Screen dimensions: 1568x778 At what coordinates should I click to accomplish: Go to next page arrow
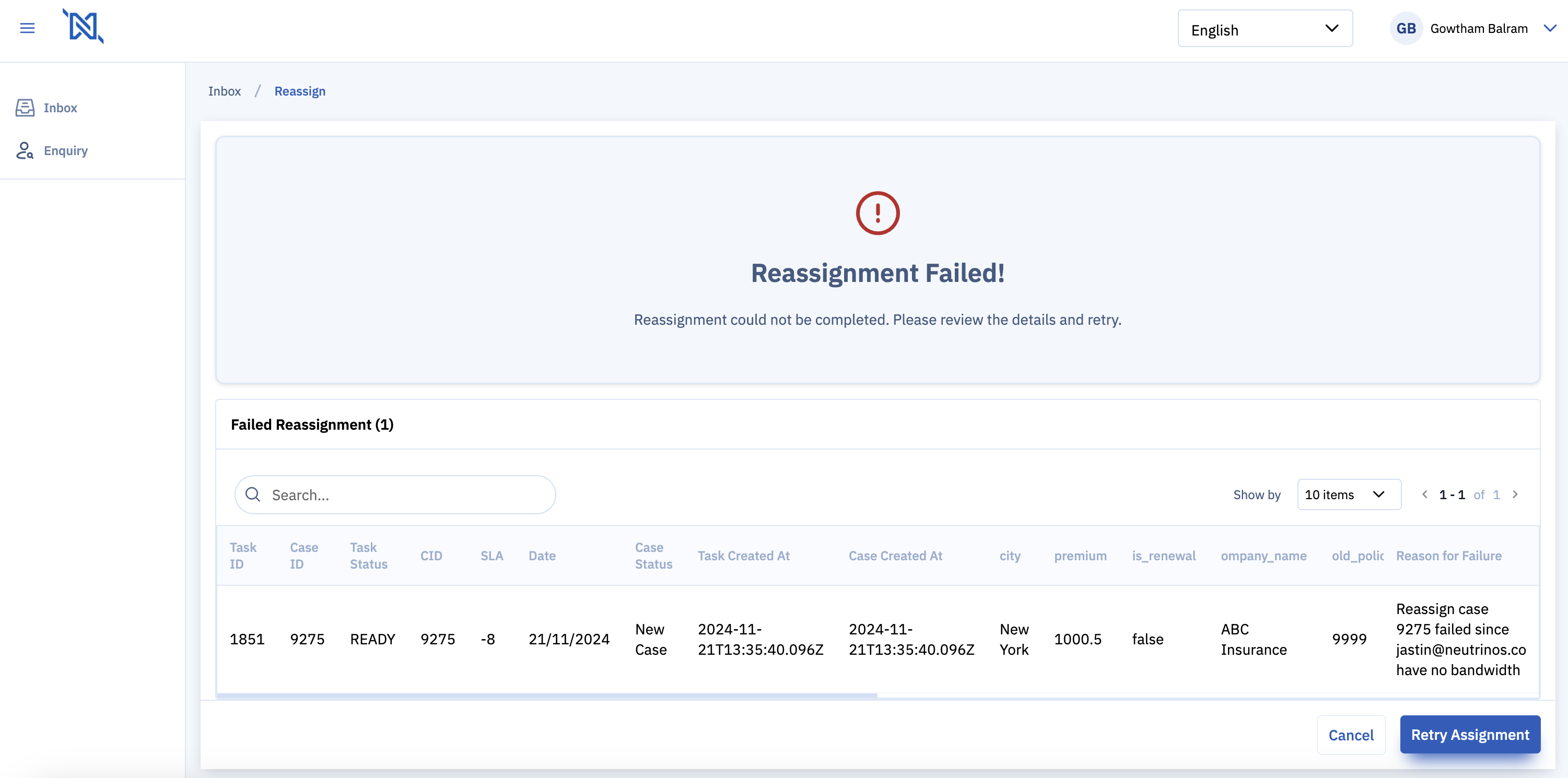tap(1515, 494)
